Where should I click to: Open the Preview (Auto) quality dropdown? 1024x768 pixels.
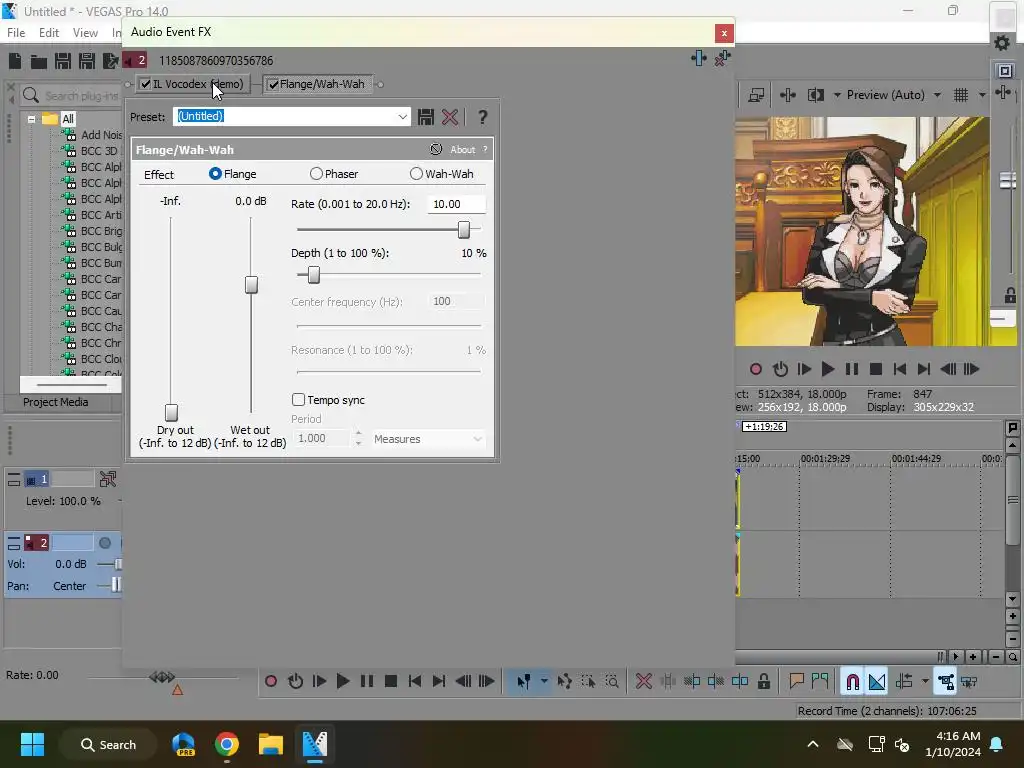[x=937, y=95]
